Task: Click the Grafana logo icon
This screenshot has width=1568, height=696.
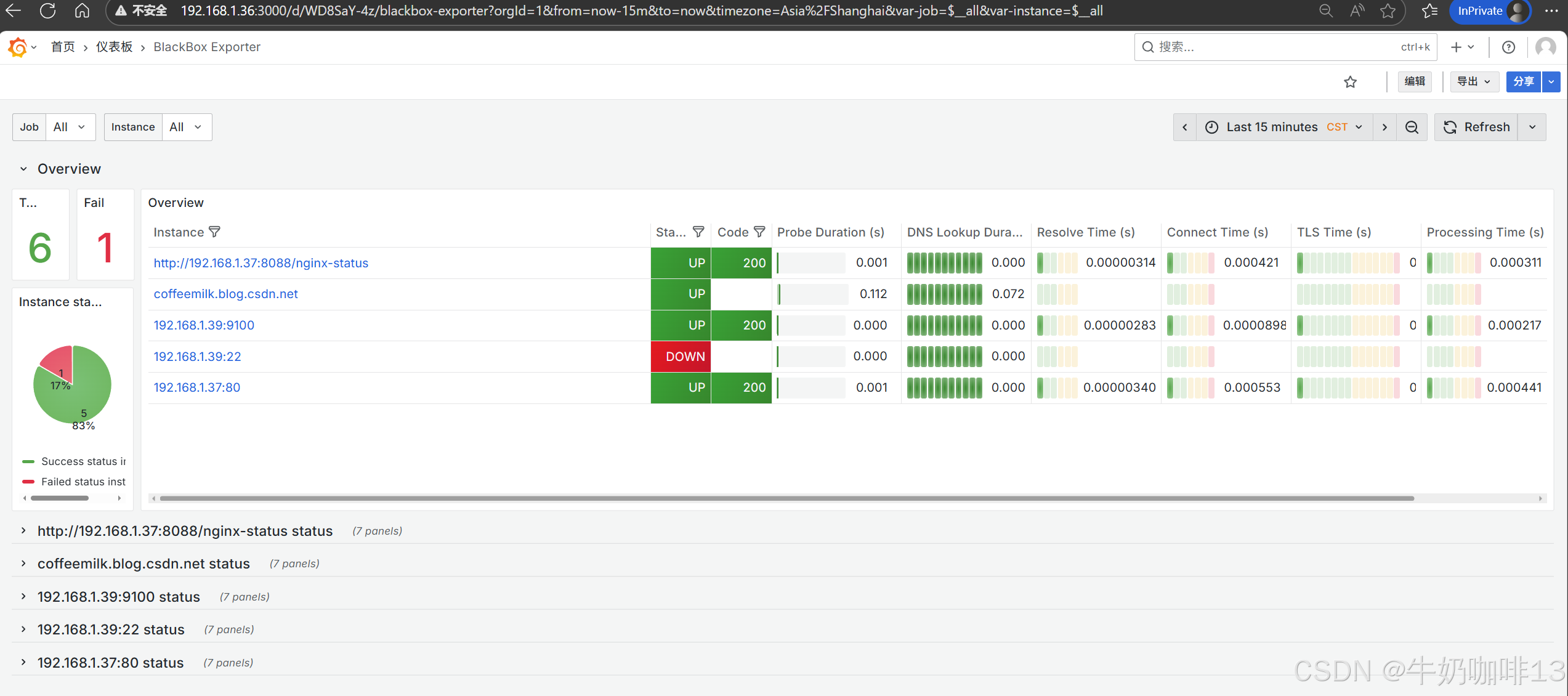Action: coord(18,47)
